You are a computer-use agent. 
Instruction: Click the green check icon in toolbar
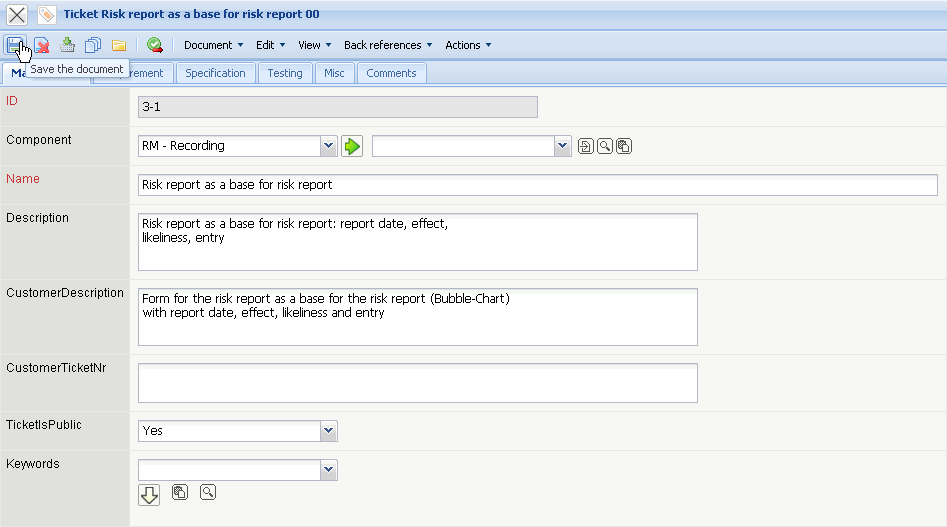pyautogui.click(x=154, y=45)
